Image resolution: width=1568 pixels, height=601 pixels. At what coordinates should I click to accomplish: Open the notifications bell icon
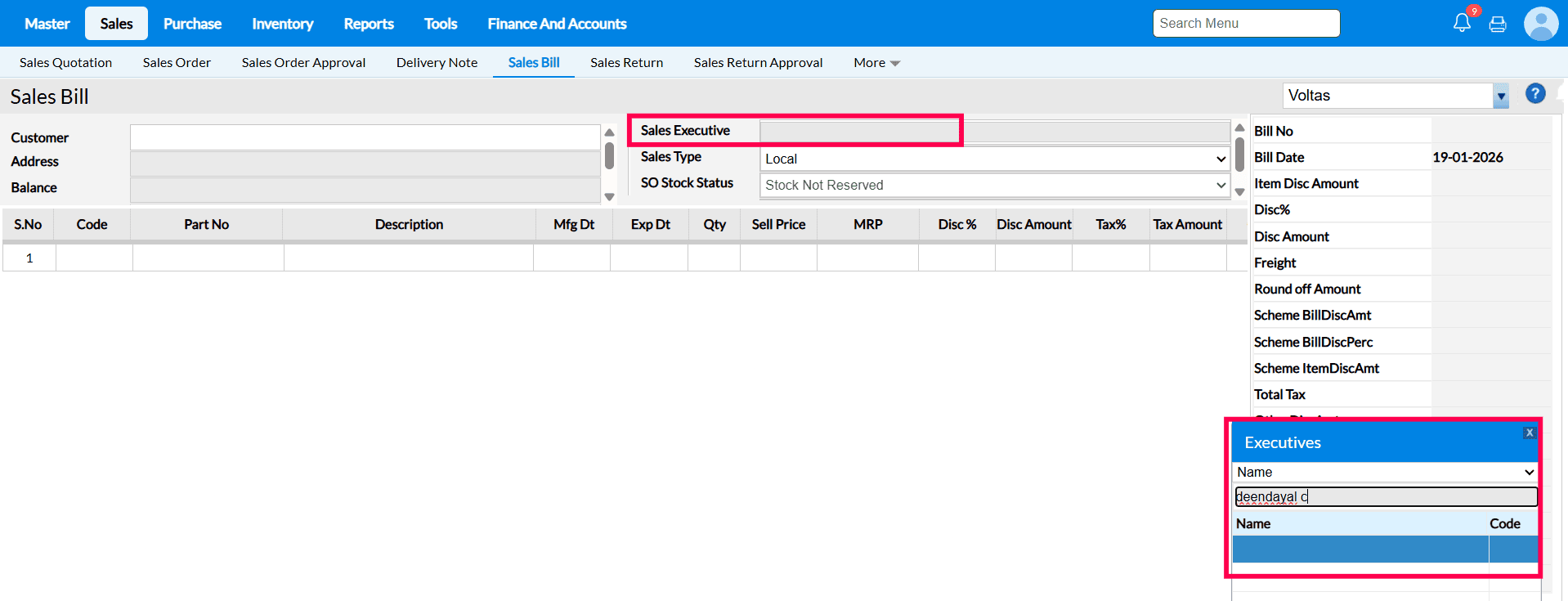tap(1462, 23)
